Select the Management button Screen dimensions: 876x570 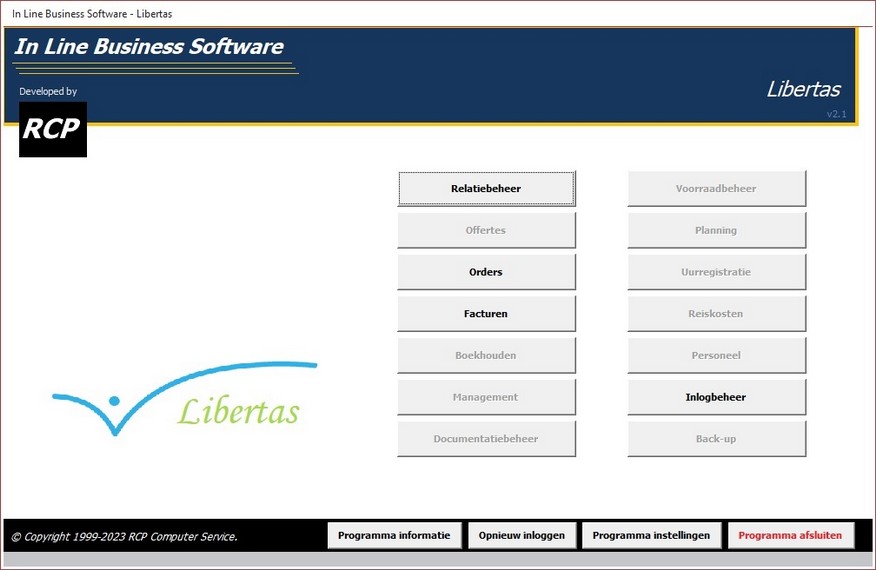(486, 397)
